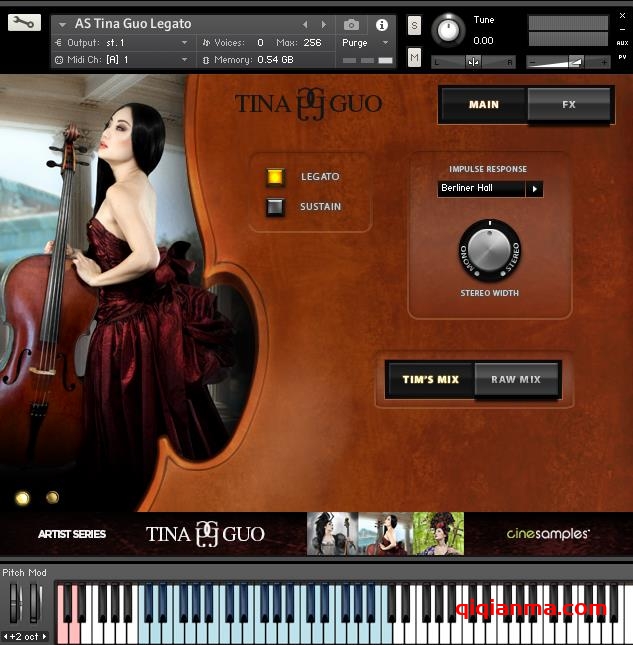Image resolution: width=633 pixels, height=645 pixels.
Task: Close the instrument with the X icon
Action: coord(622,16)
